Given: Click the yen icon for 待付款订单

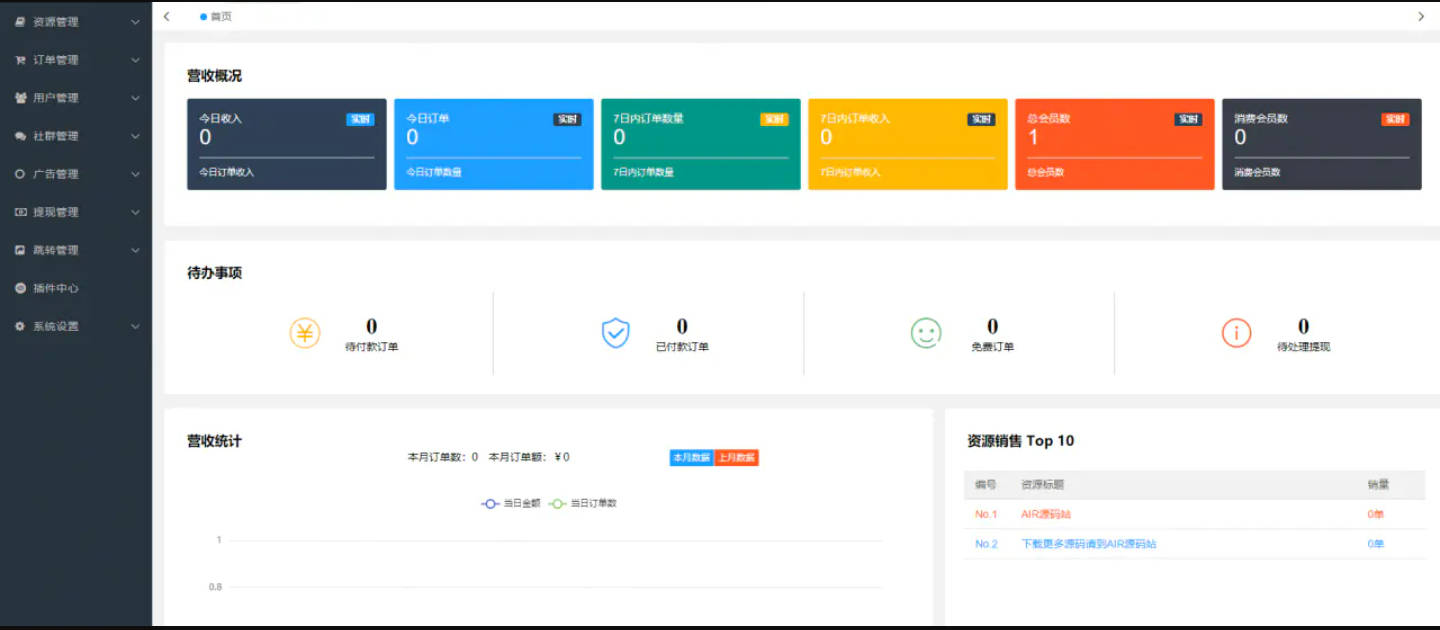Looking at the screenshot, I should coord(305,333).
